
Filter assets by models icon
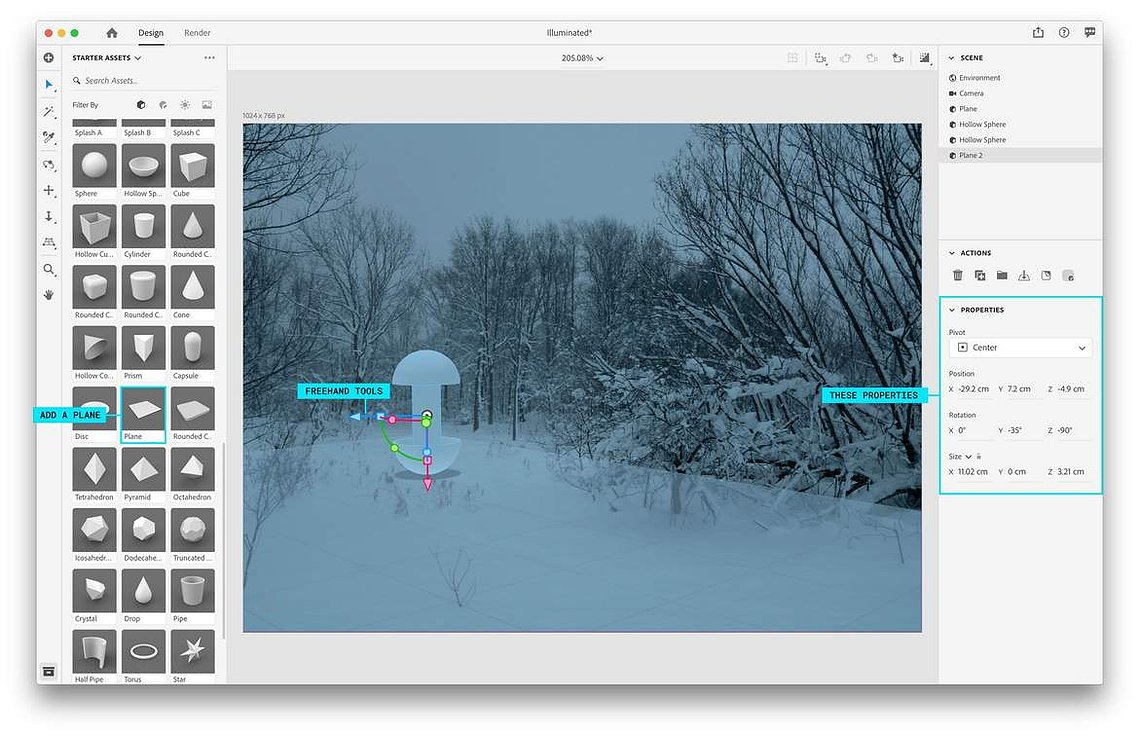click(x=141, y=105)
